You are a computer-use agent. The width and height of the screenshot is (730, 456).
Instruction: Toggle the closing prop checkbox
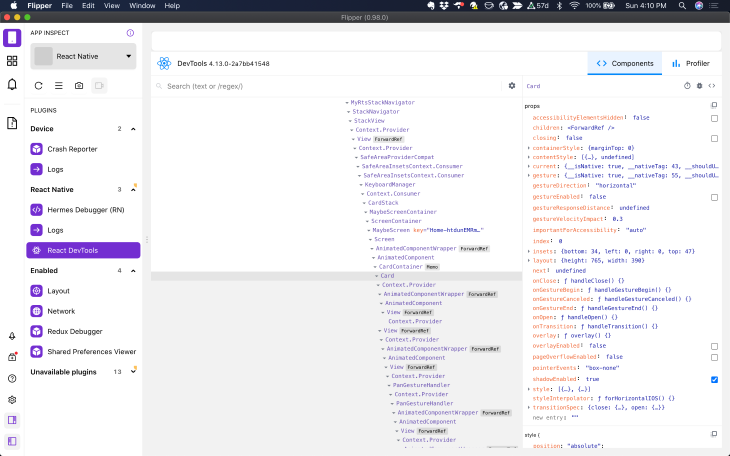[x=714, y=138]
